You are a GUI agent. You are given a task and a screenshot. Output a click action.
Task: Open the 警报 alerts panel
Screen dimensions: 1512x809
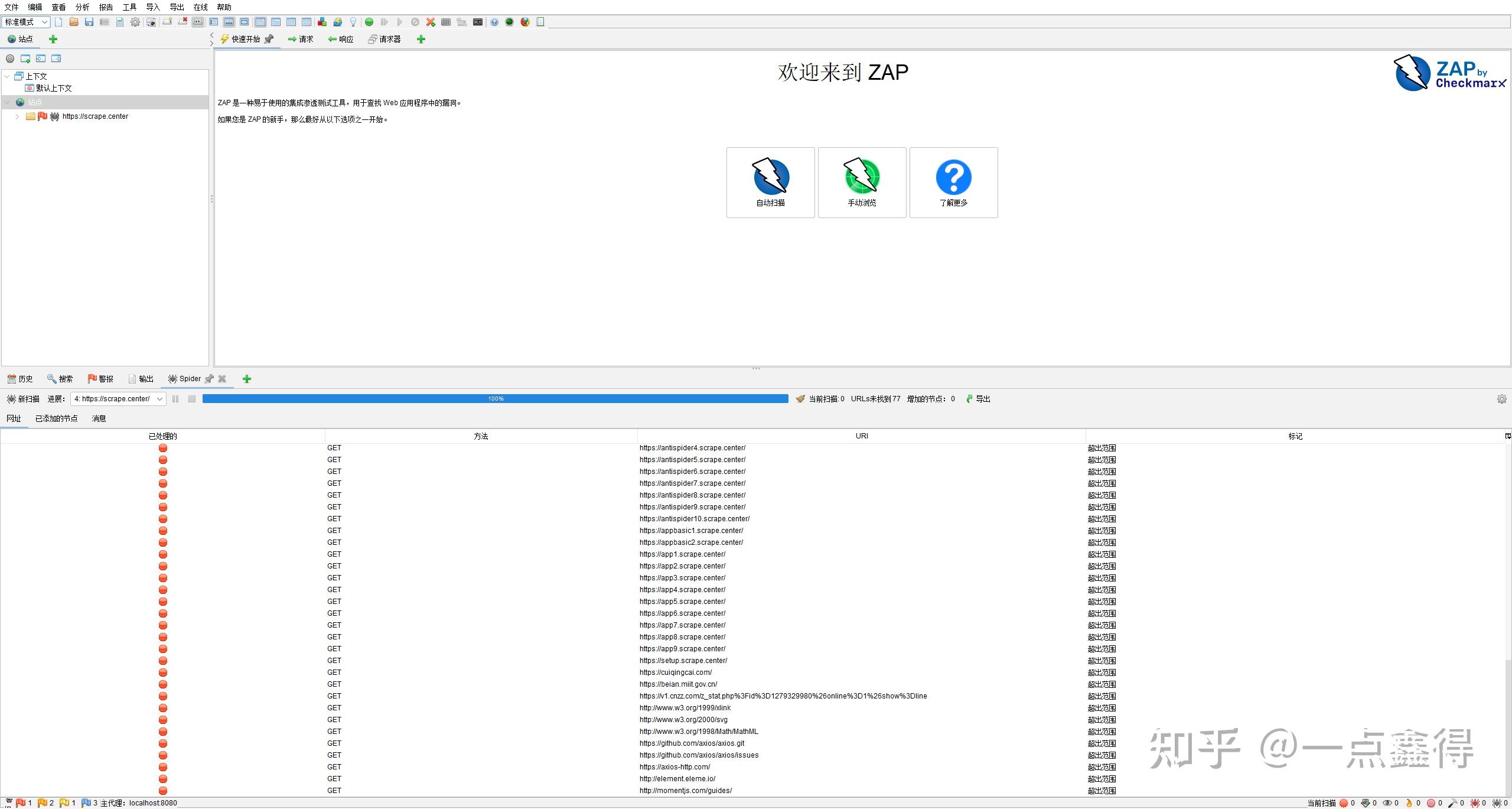pyautogui.click(x=100, y=379)
